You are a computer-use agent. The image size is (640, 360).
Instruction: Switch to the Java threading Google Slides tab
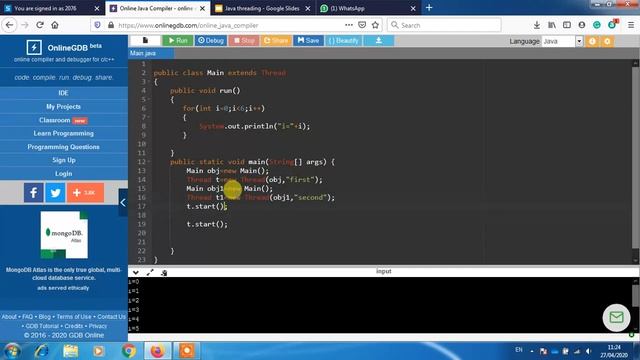[x=262, y=8]
